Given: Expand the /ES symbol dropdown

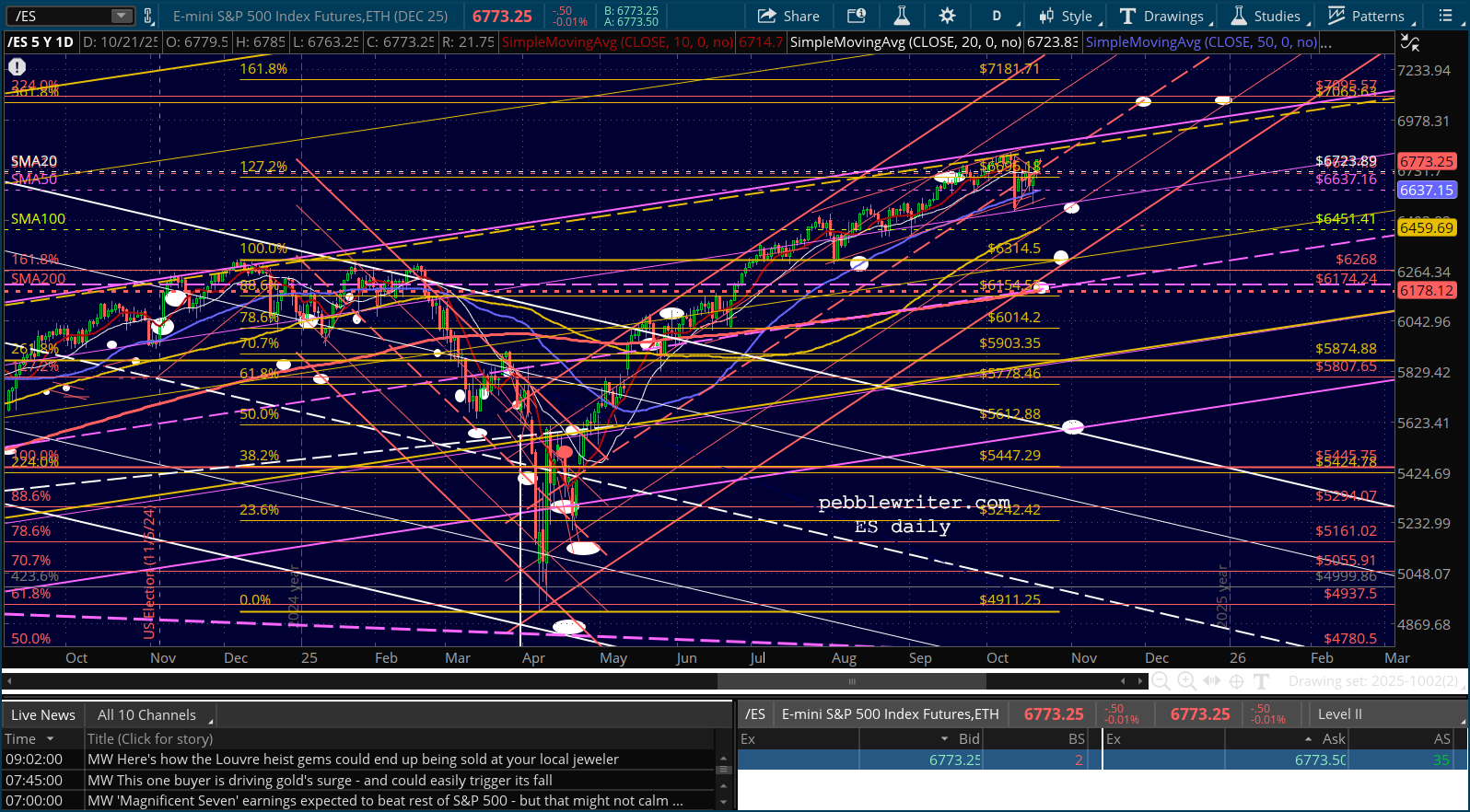Looking at the screenshot, I should coord(122,16).
